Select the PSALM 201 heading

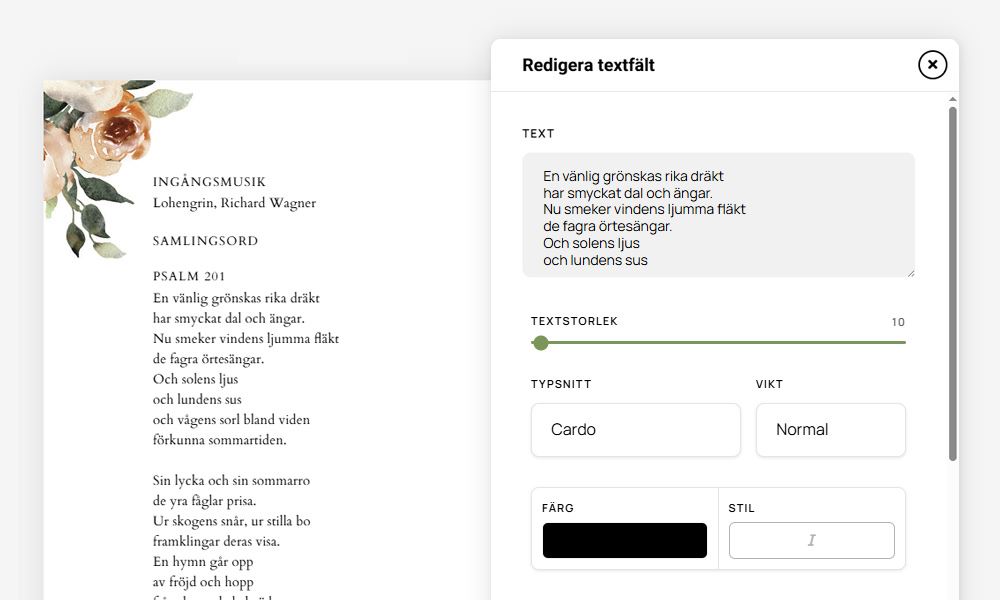tap(189, 276)
